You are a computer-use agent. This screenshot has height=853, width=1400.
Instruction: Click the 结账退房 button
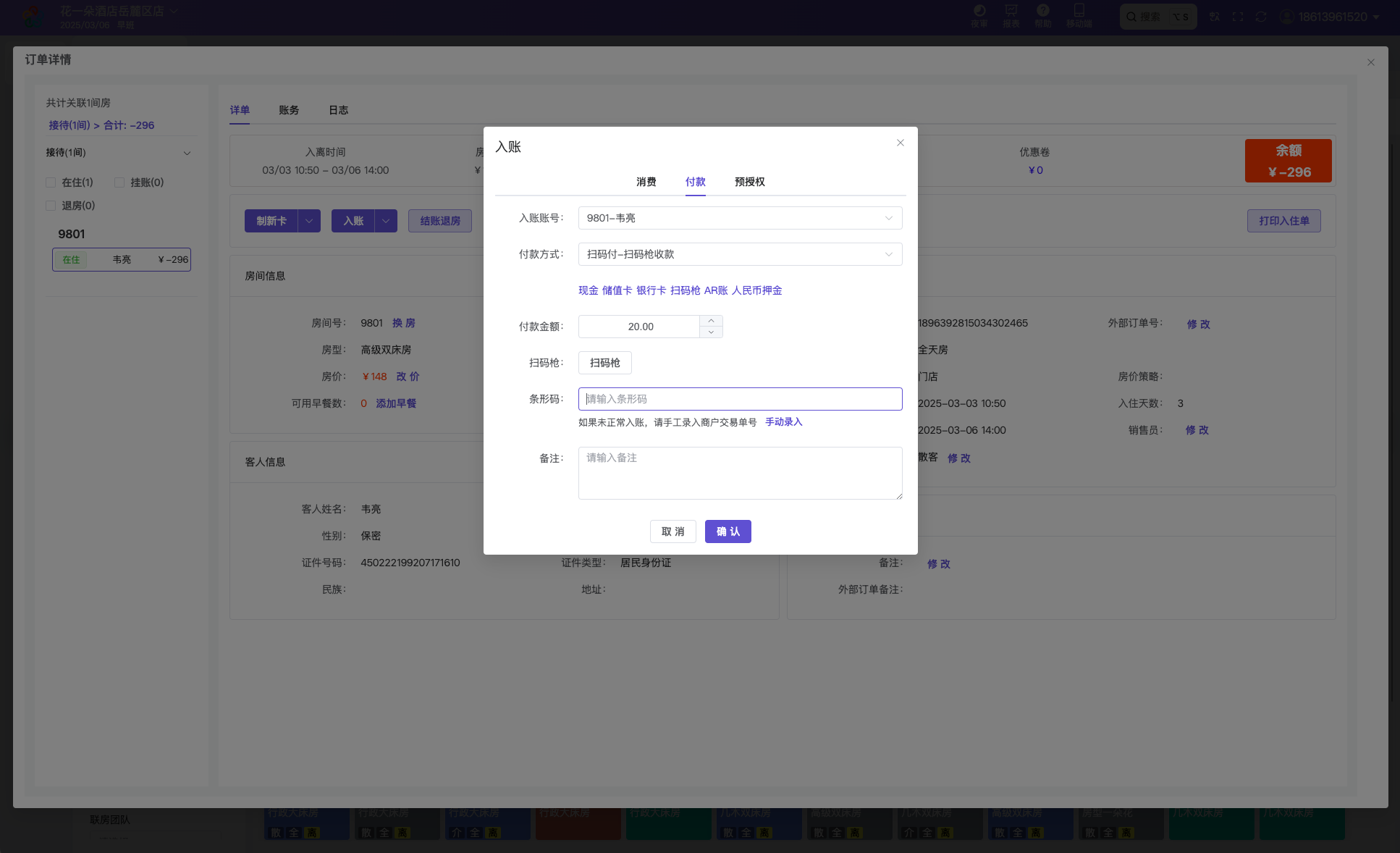(440, 221)
